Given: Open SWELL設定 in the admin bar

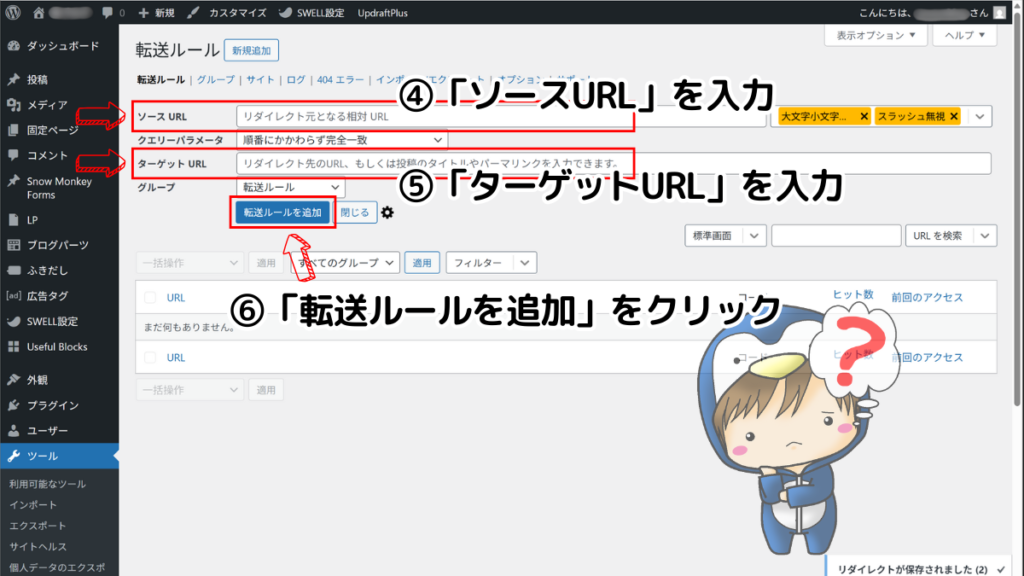Looking at the screenshot, I should (312, 12).
